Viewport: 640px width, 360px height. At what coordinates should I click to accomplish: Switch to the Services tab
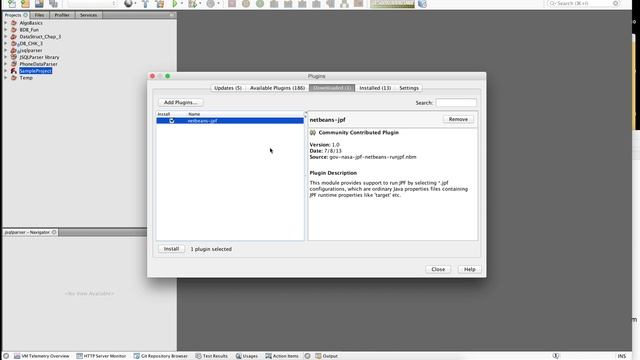tap(89, 15)
